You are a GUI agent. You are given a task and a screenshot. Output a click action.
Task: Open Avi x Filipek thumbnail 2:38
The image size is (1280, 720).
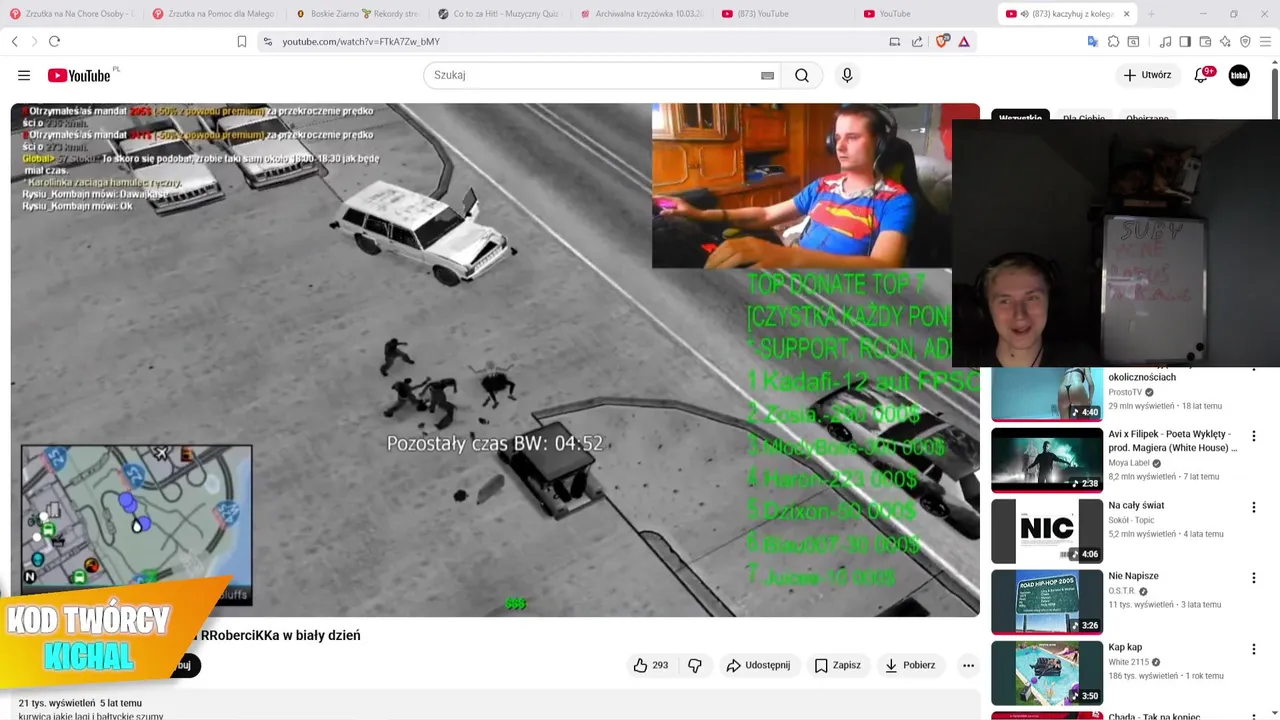[x=1047, y=460]
